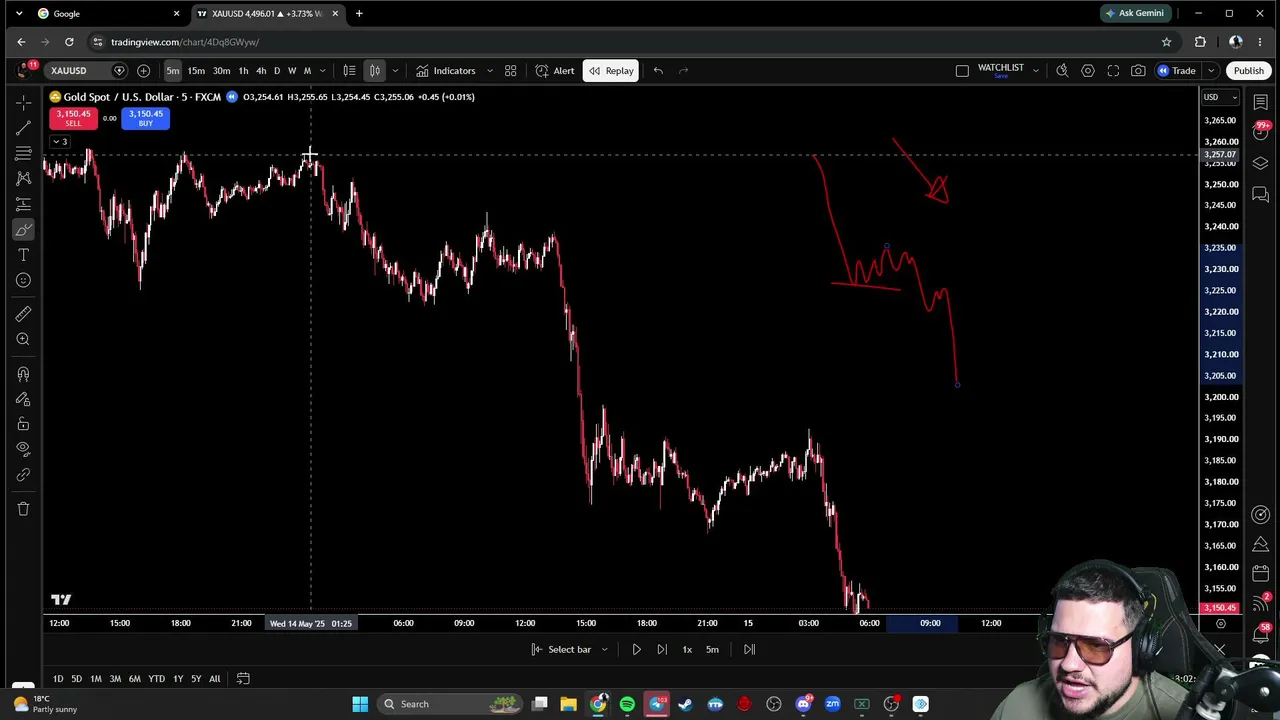Viewport: 1280px width, 720px height.
Task: Expand the timeframe interval dropdown
Action: (322, 71)
